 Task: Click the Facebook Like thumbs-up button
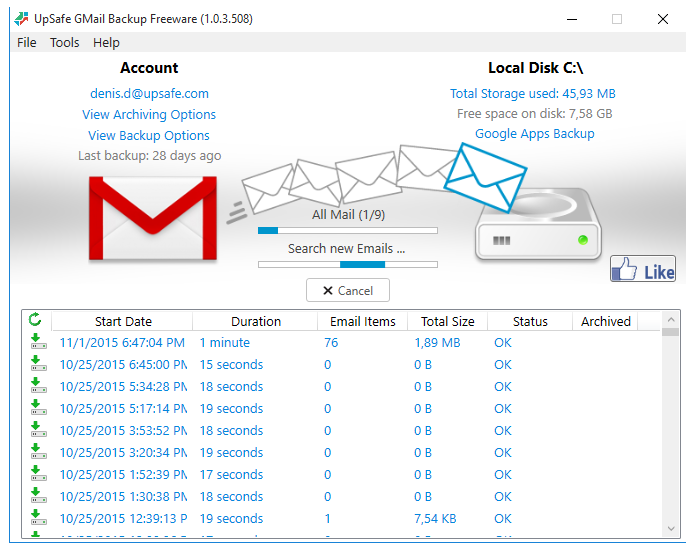coord(643,268)
